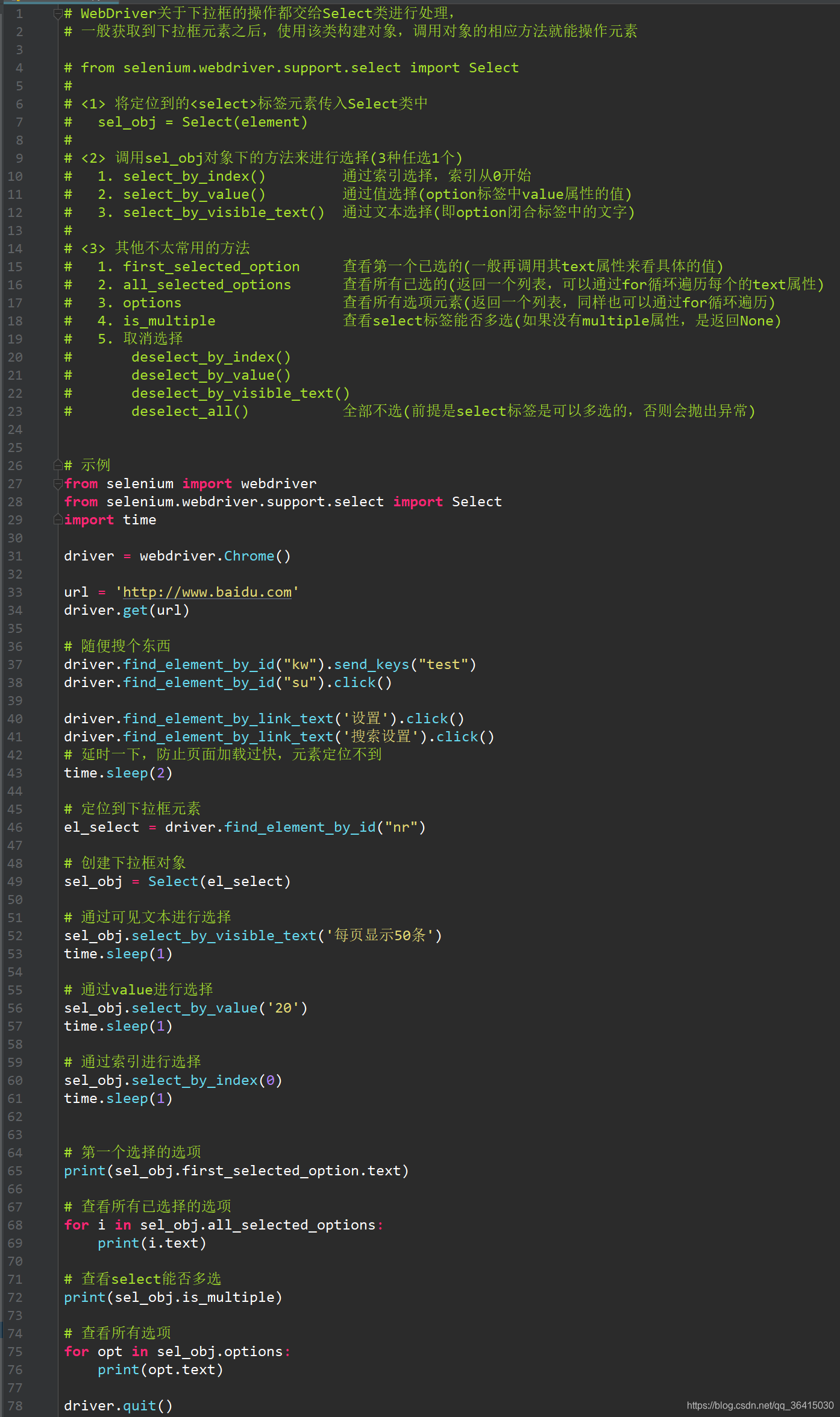Click the 'all_selected_options' comment entry at line 16
This screenshot has width=840, height=1417.
(x=207, y=284)
